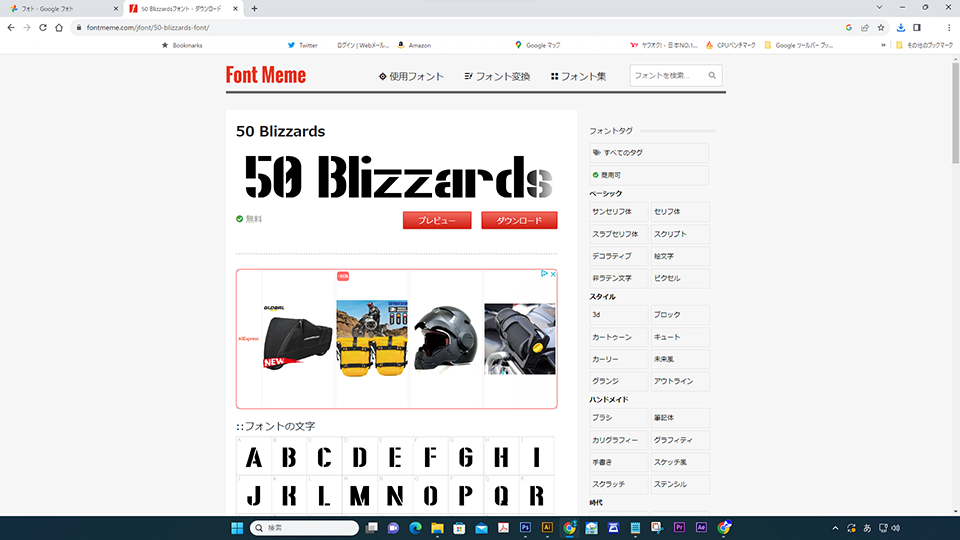Open Premiere Pro from the taskbar

pos(680,527)
